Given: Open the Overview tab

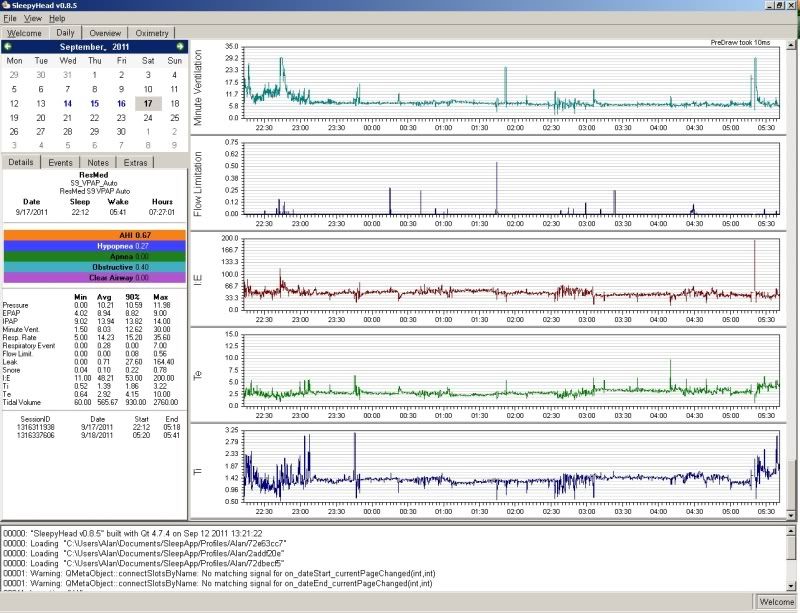Looking at the screenshot, I should point(105,33).
